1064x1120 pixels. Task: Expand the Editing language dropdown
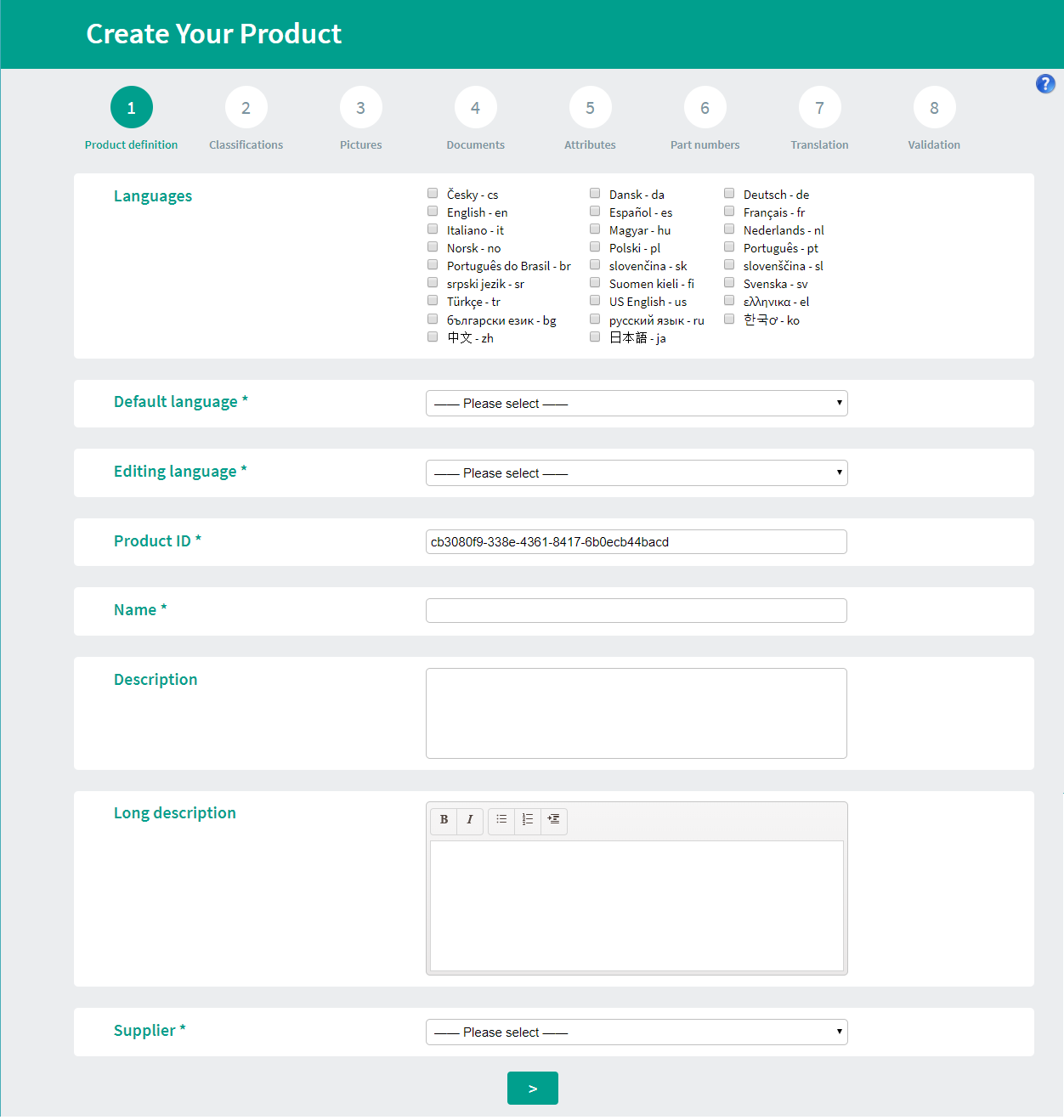point(637,473)
